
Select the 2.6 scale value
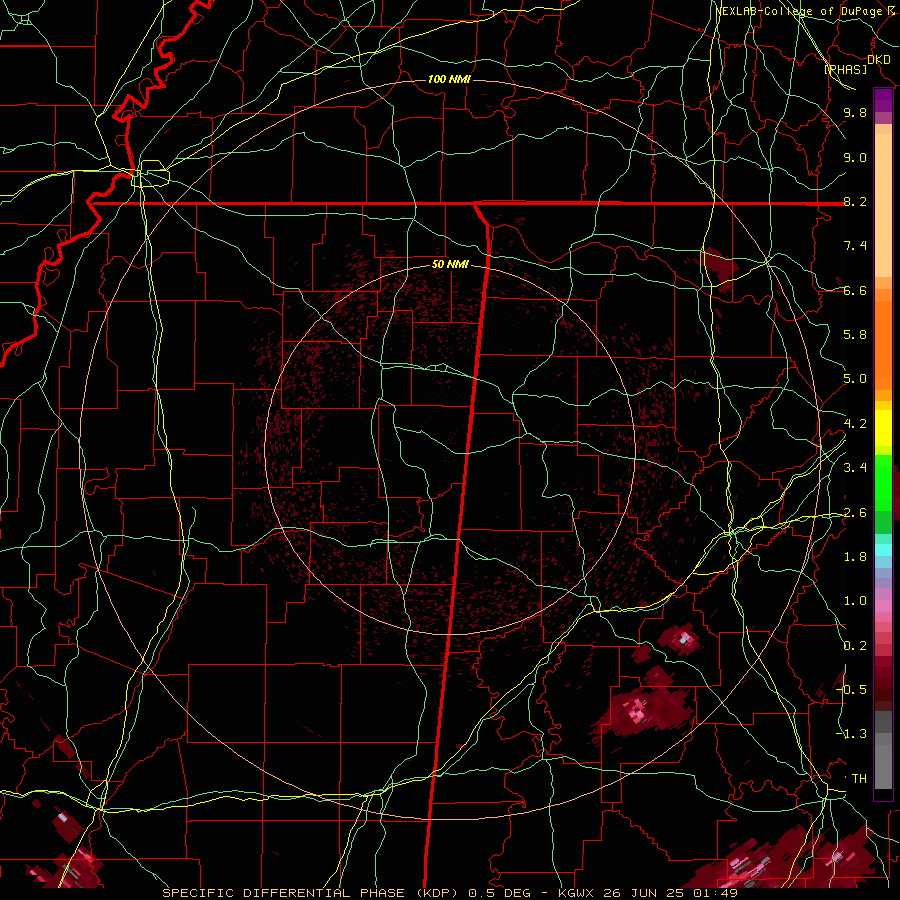(x=855, y=513)
